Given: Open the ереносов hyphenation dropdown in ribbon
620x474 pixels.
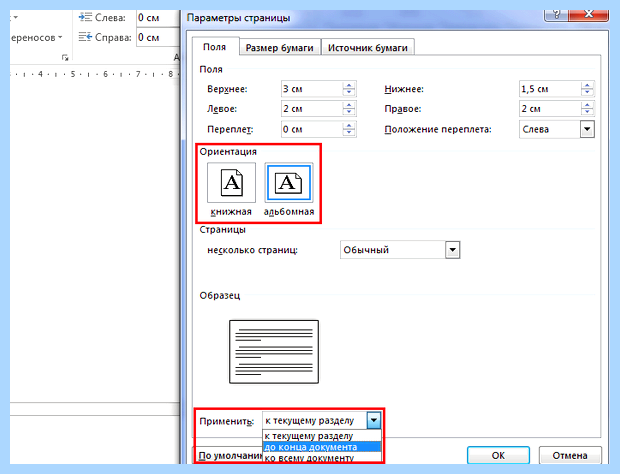Looking at the screenshot, I should coord(37,38).
